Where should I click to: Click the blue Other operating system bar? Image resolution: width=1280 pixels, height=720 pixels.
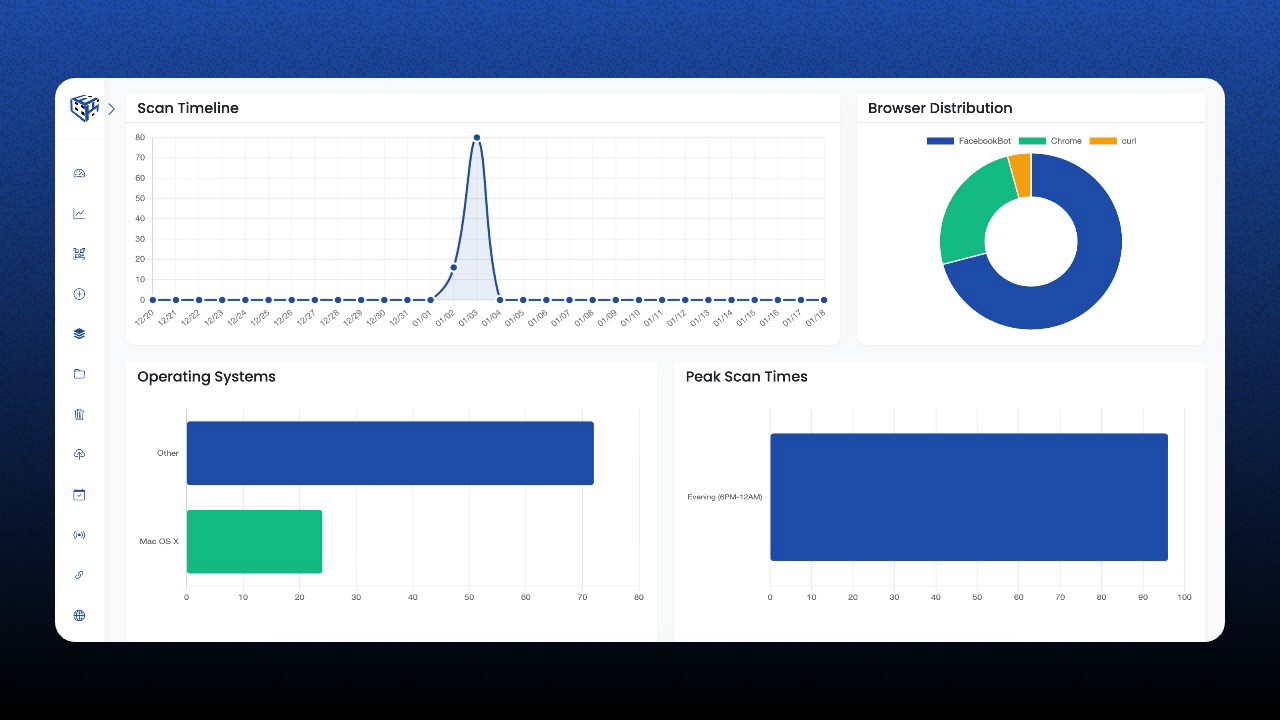pos(390,453)
